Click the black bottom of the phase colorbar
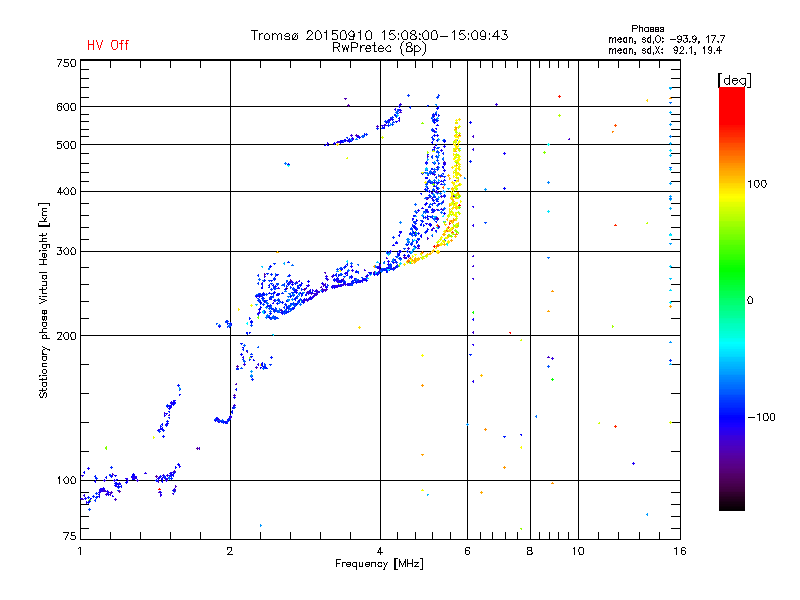Viewport: 800px width, 600px height. tap(732, 503)
